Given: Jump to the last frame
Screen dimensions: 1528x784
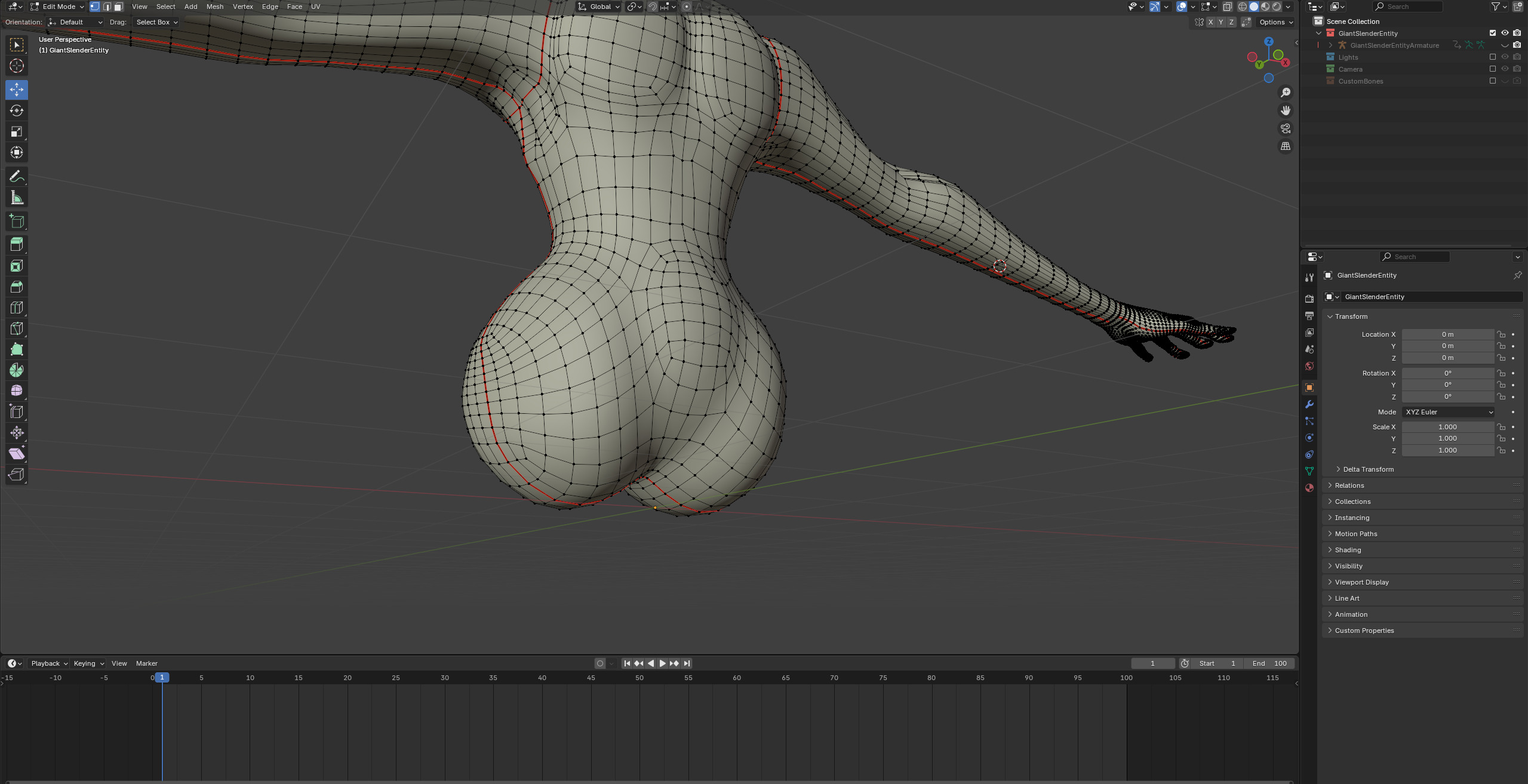Looking at the screenshot, I should coord(687,663).
